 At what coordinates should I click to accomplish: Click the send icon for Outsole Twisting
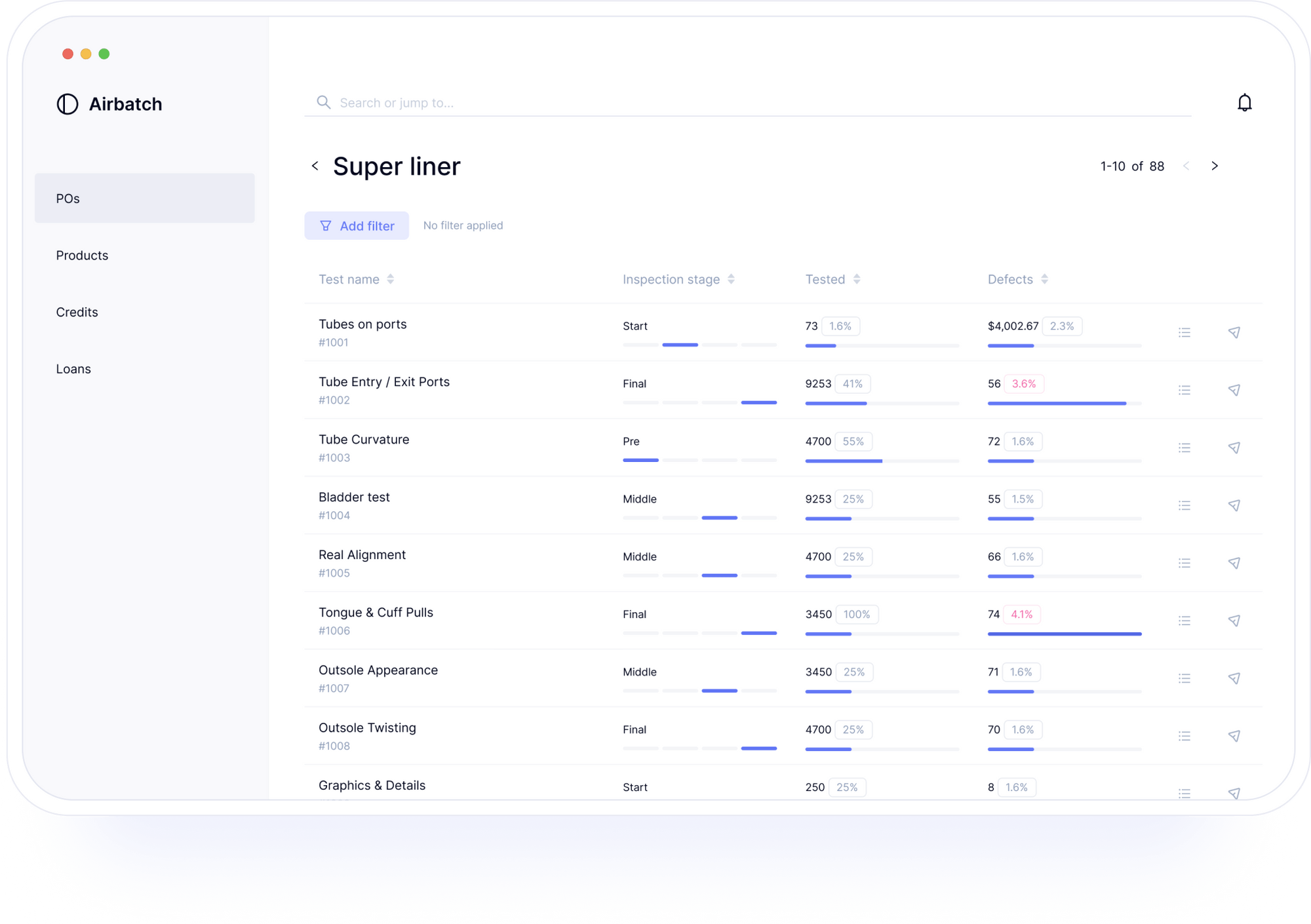click(1234, 735)
